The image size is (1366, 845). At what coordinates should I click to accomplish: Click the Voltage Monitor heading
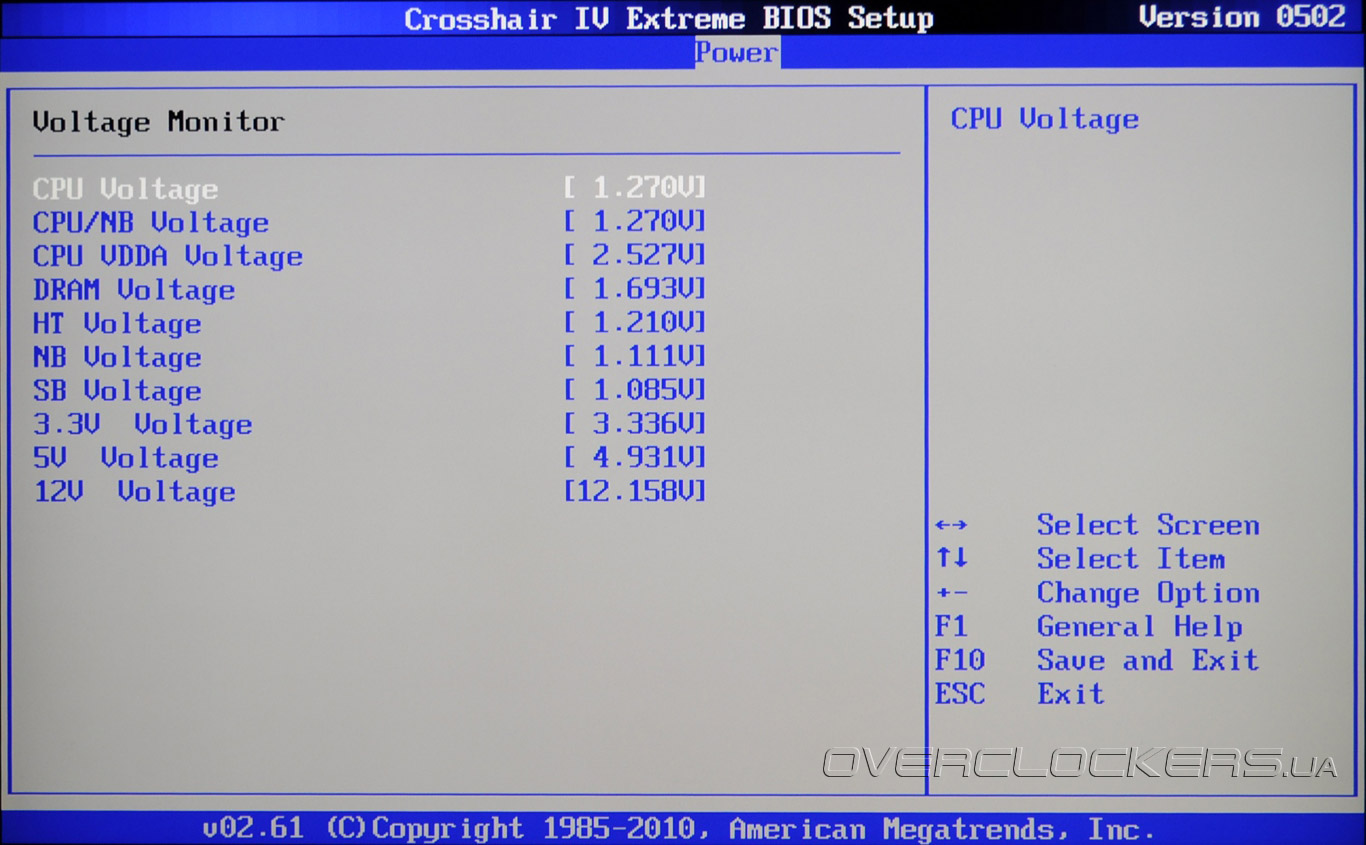coord(159,122)
